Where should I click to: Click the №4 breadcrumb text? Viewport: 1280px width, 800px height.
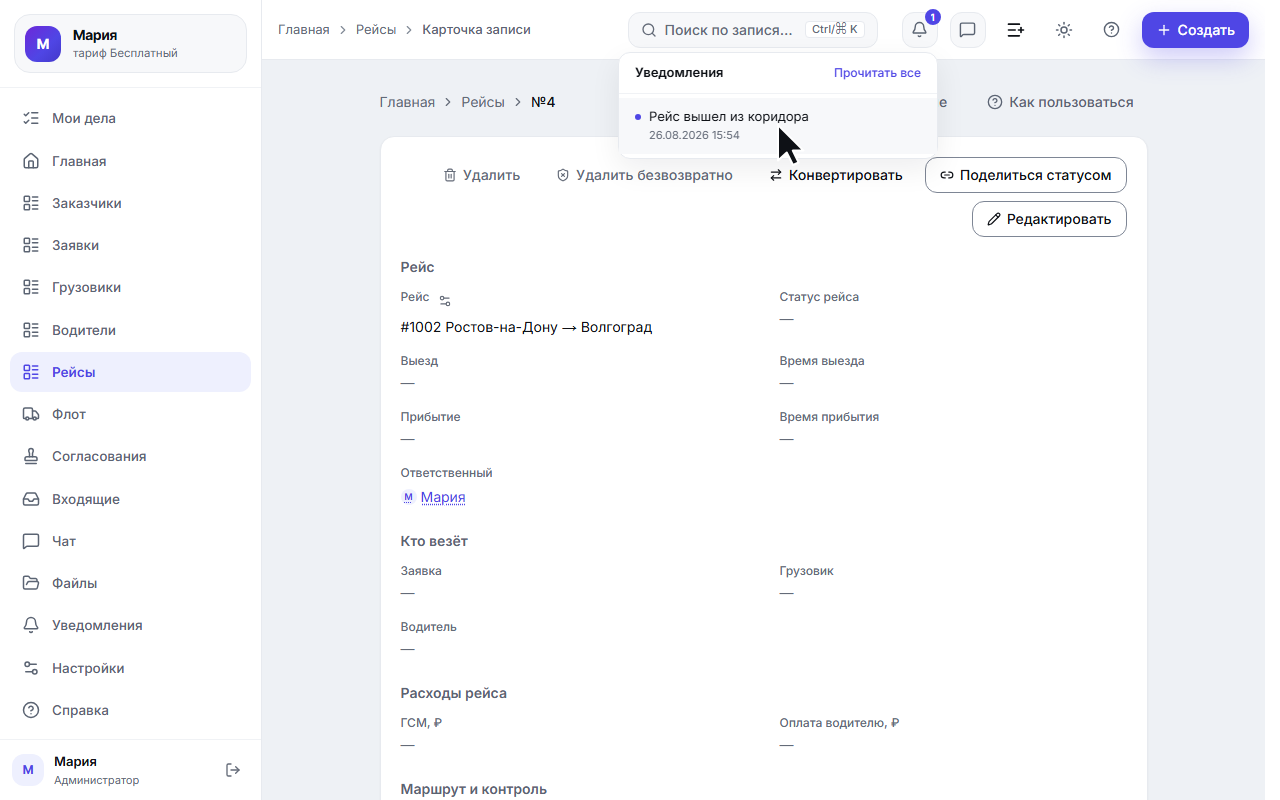[x=543, y=102]
